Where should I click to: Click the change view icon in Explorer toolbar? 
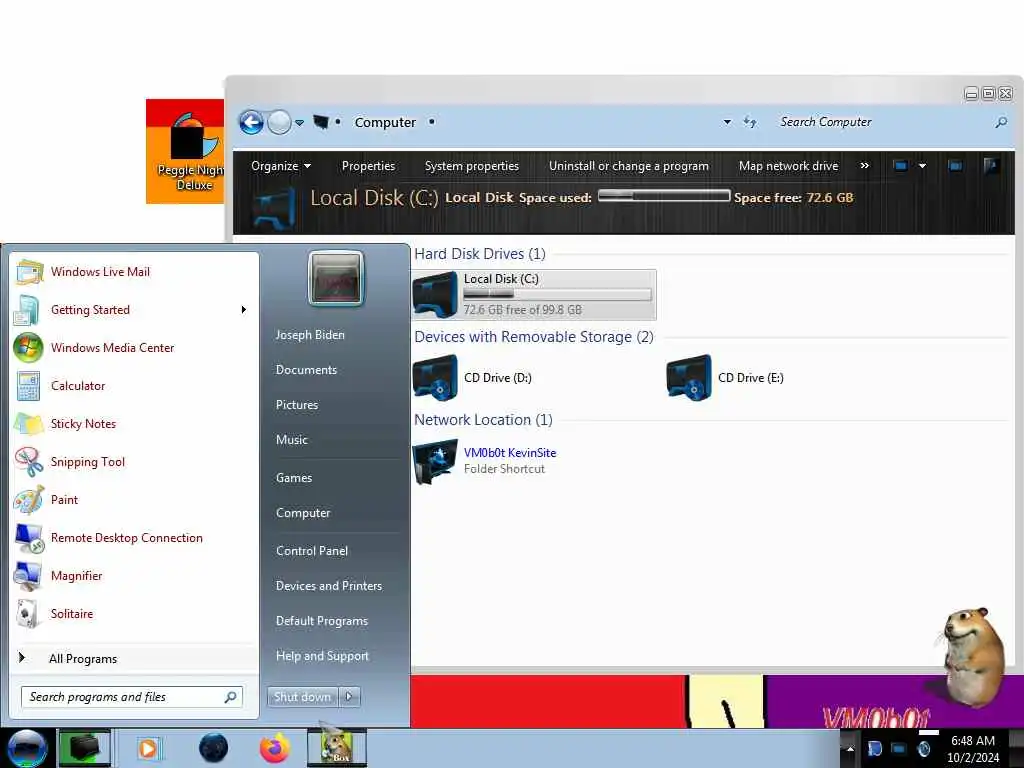click(901, 166)
